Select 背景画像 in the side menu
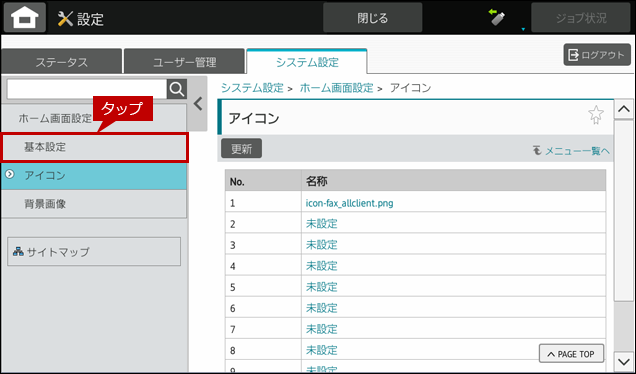Screen dimensions: 636x374 94,204
